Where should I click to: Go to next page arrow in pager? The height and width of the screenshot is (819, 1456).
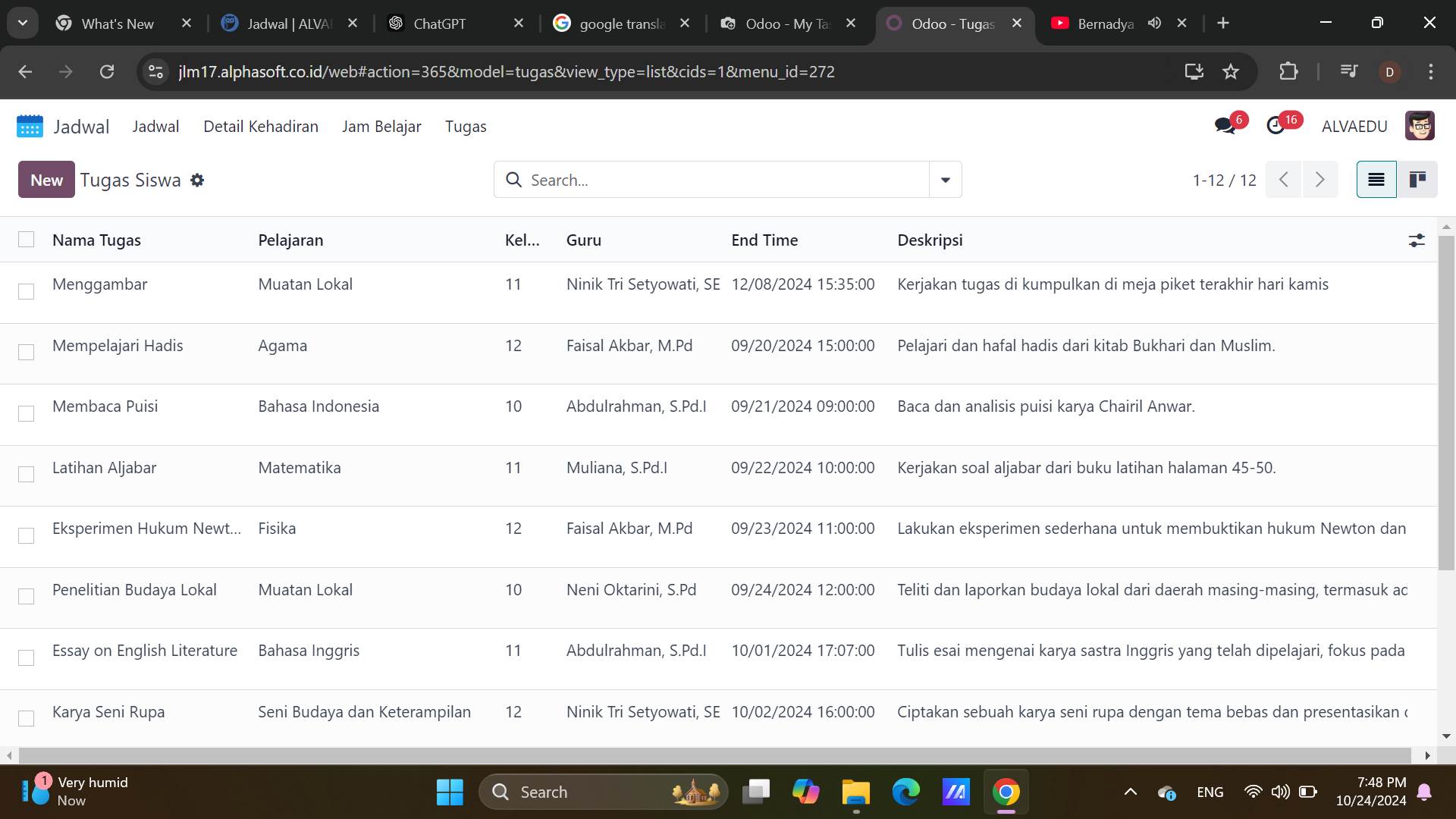[1319, 180]
